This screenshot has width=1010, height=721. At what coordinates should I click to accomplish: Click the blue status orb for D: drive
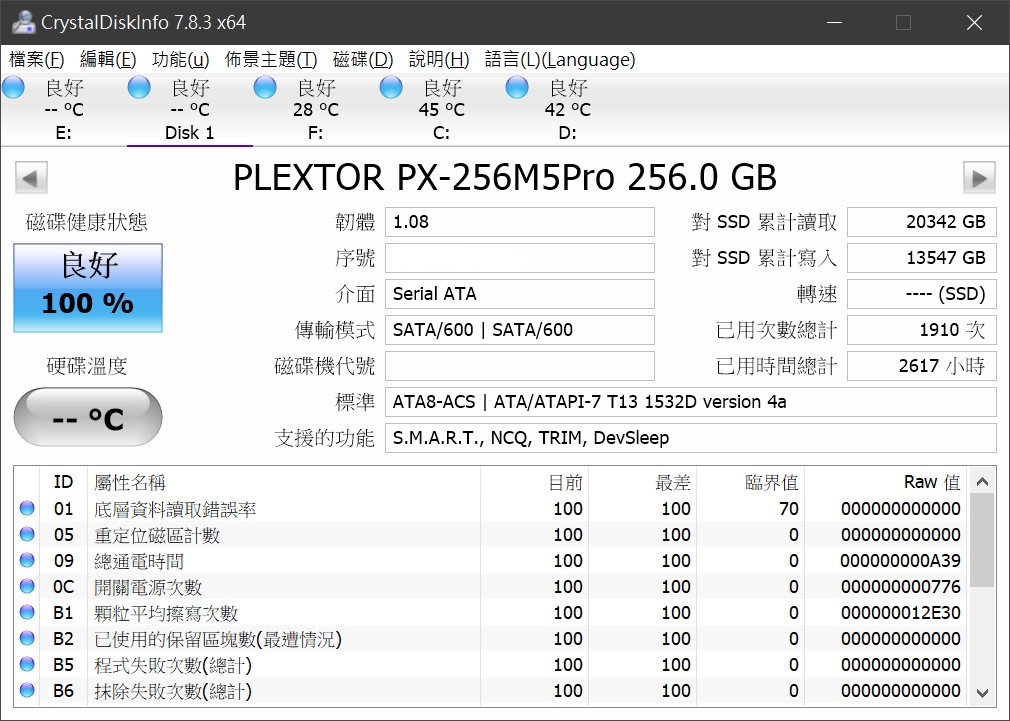coord(517,88)
